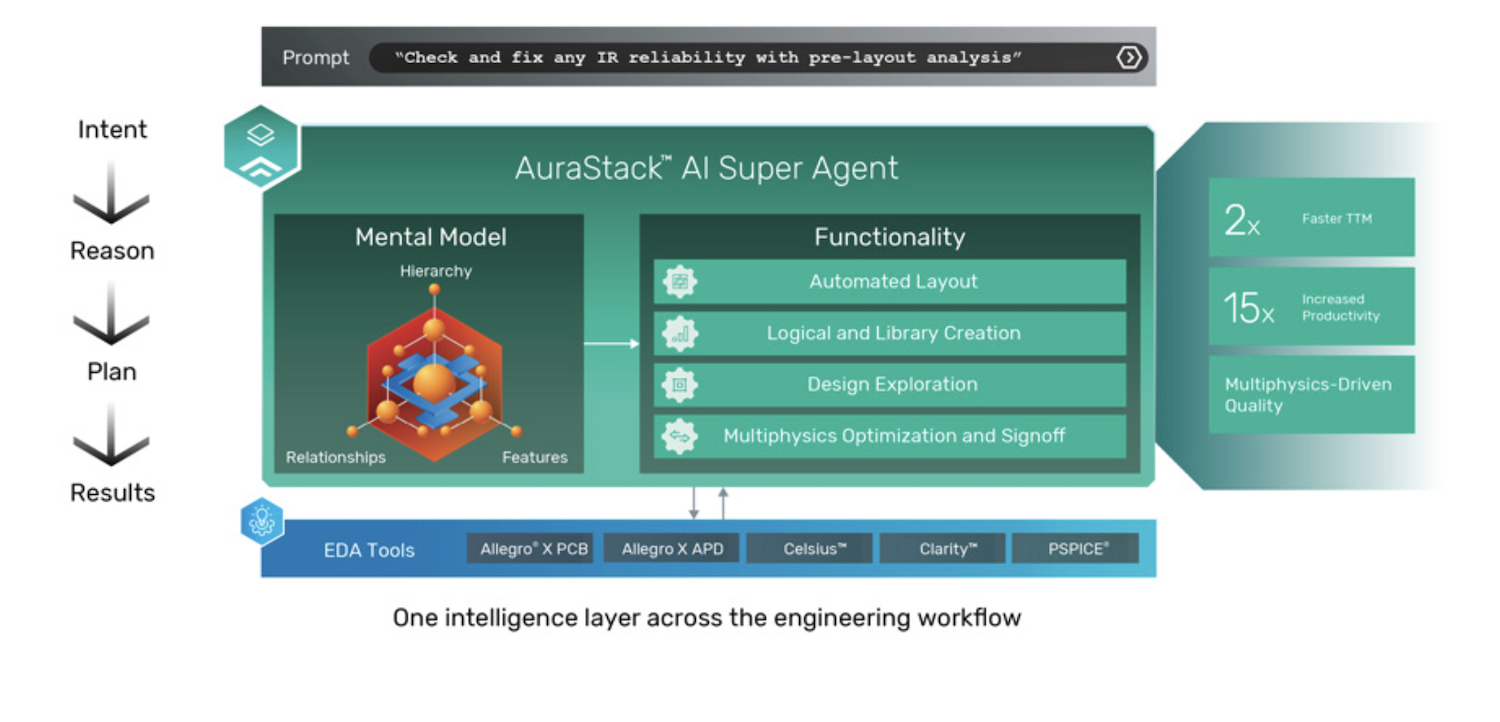
Task: Click the gear icon beside Design Exploration
Action: pos(680,385)
